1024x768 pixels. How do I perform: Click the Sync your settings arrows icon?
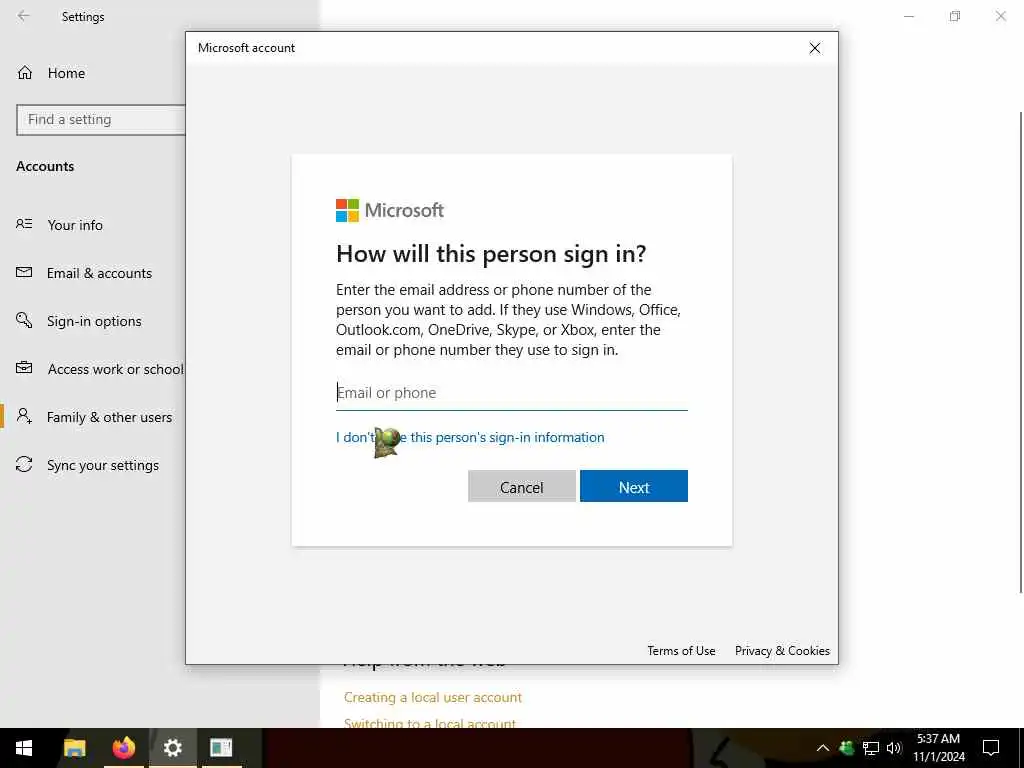[x=24, y=464]
